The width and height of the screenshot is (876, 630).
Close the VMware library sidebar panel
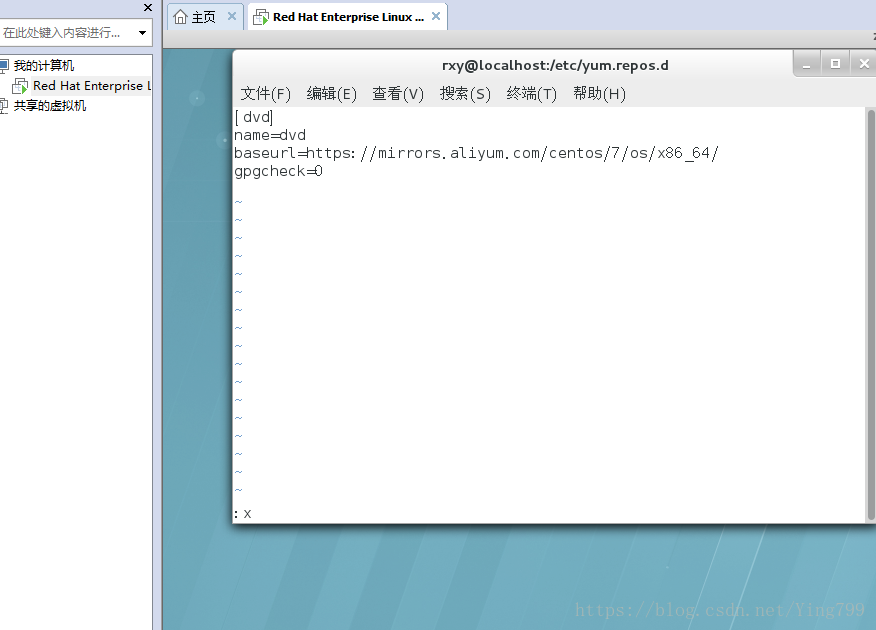147,8
